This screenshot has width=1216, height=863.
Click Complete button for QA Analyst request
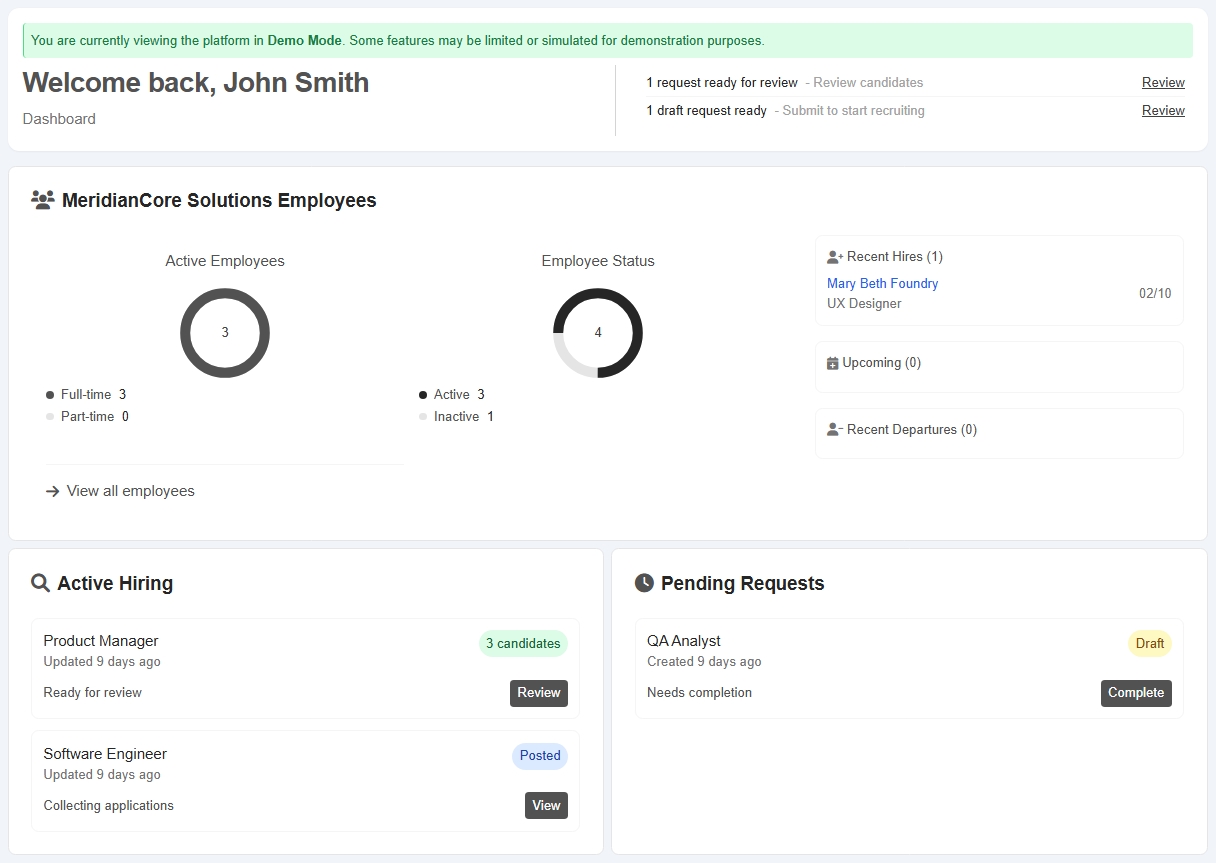click(1136, 693)
